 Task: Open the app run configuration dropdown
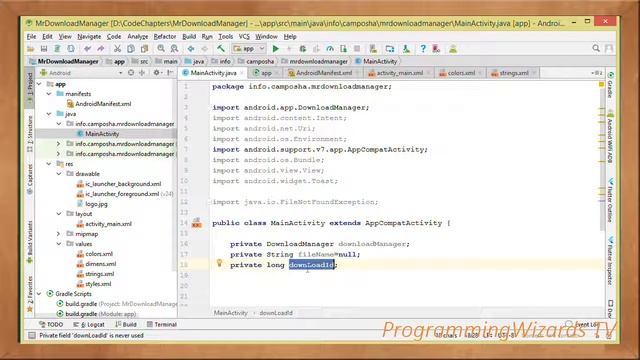249,49
